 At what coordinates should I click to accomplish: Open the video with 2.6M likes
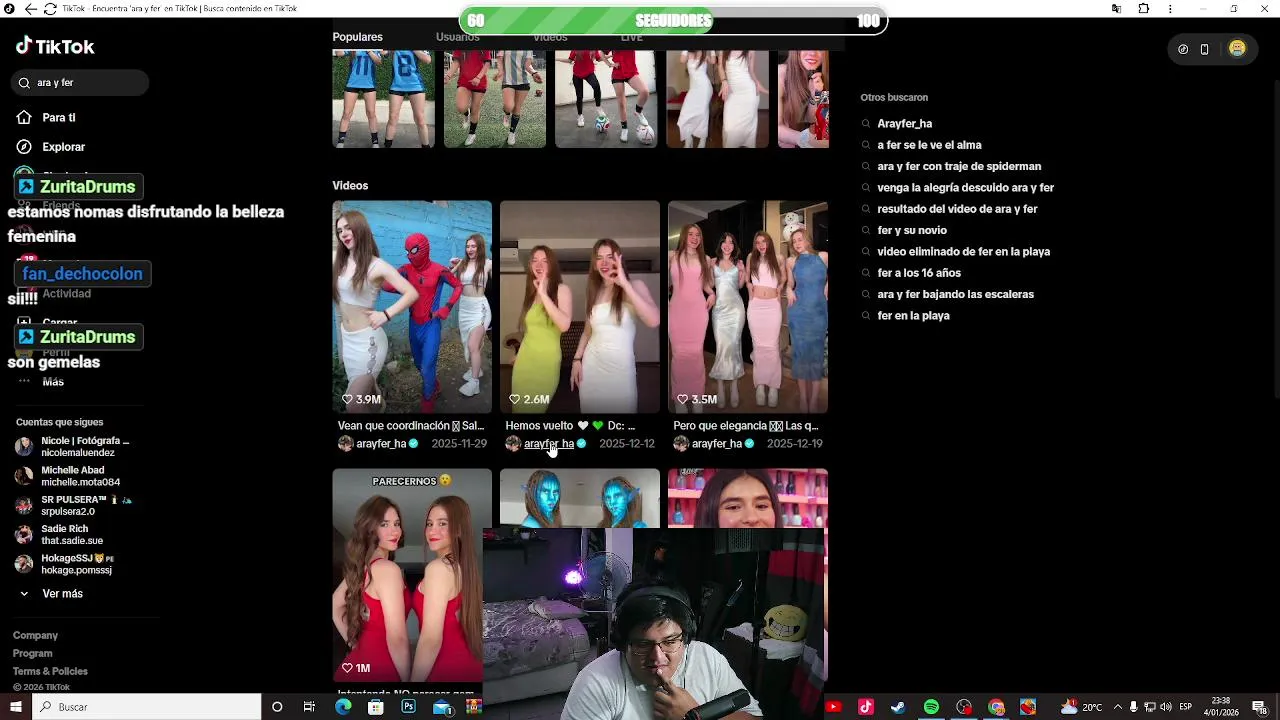pyautogui.click(x=580, y=307)
